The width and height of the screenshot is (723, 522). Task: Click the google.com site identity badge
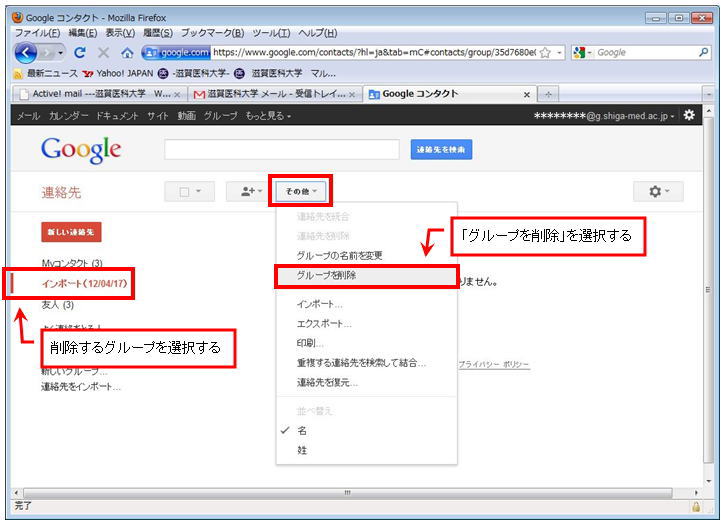(176, 53)
